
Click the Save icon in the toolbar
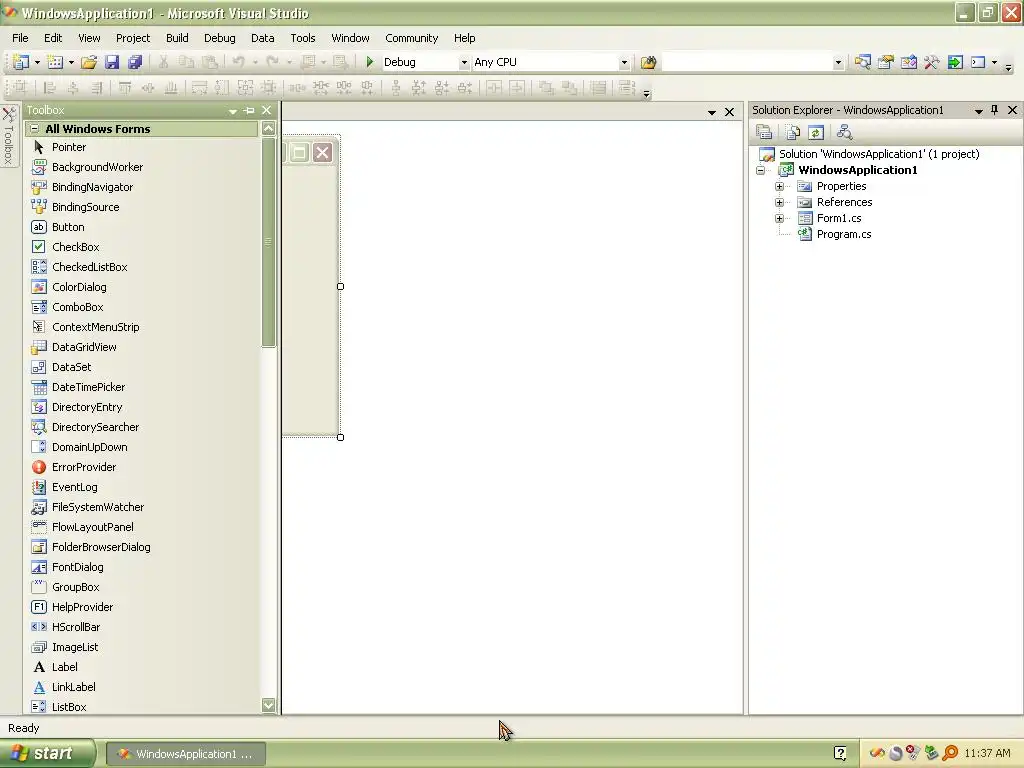pyautogui.click(x=112, y=62)
